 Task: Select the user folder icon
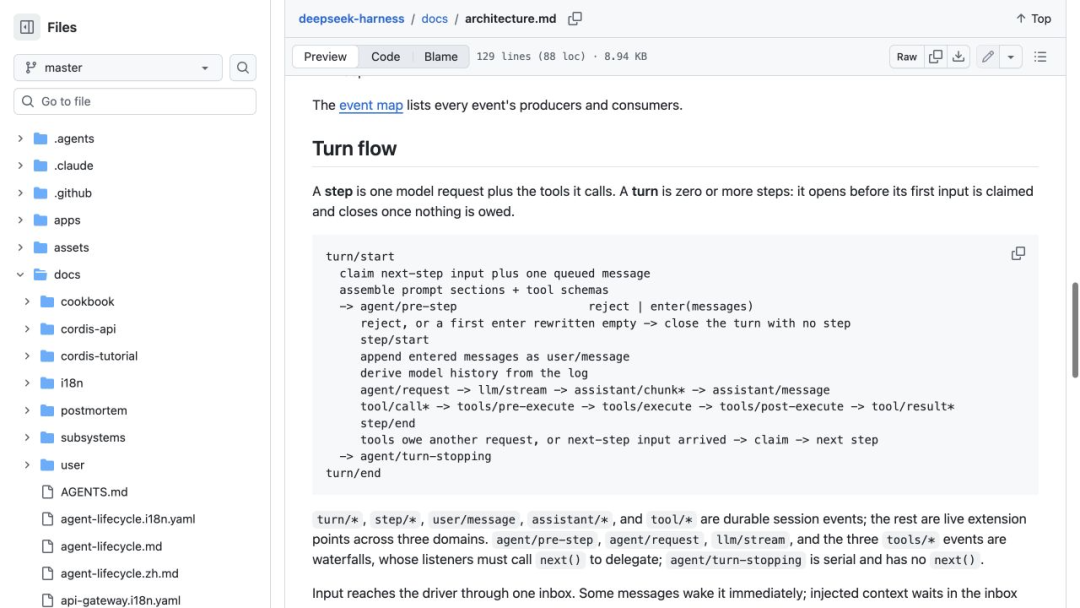coord(48,465)
